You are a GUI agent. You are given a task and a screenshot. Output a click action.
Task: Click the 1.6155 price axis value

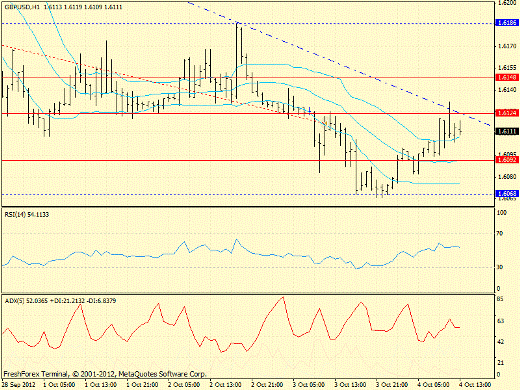(507, 68)
